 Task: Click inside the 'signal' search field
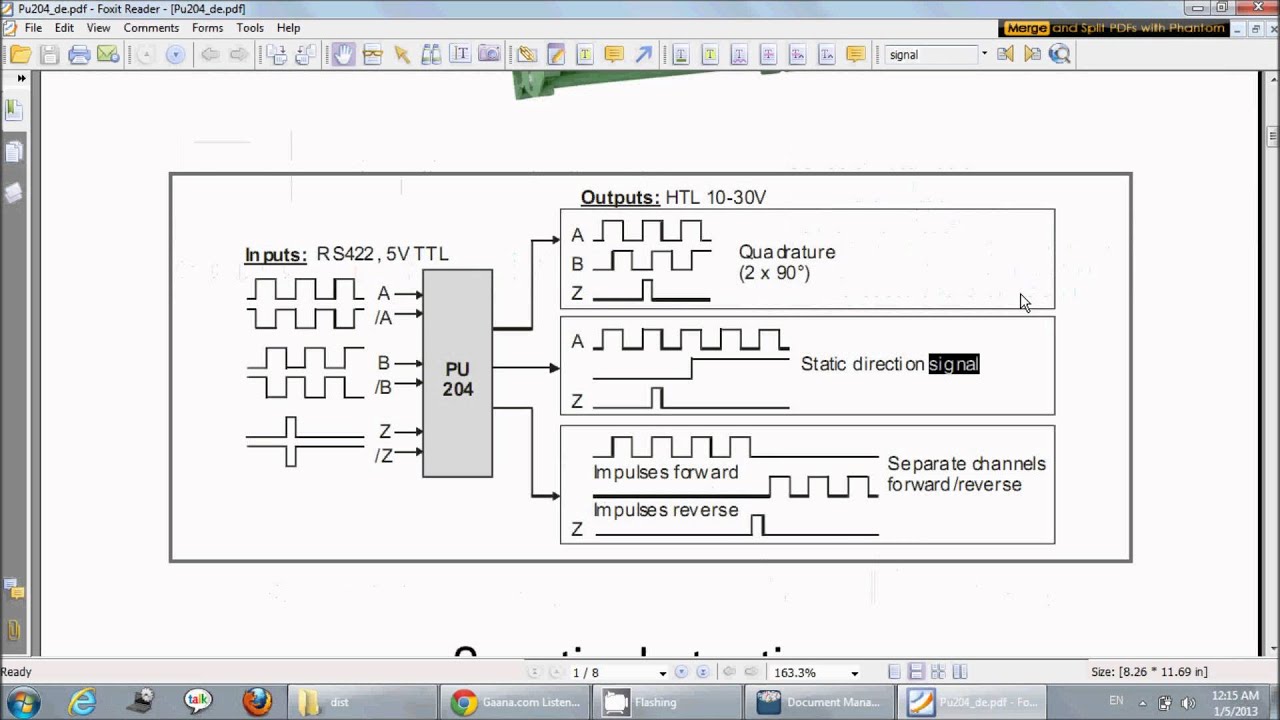pos(930,55)
